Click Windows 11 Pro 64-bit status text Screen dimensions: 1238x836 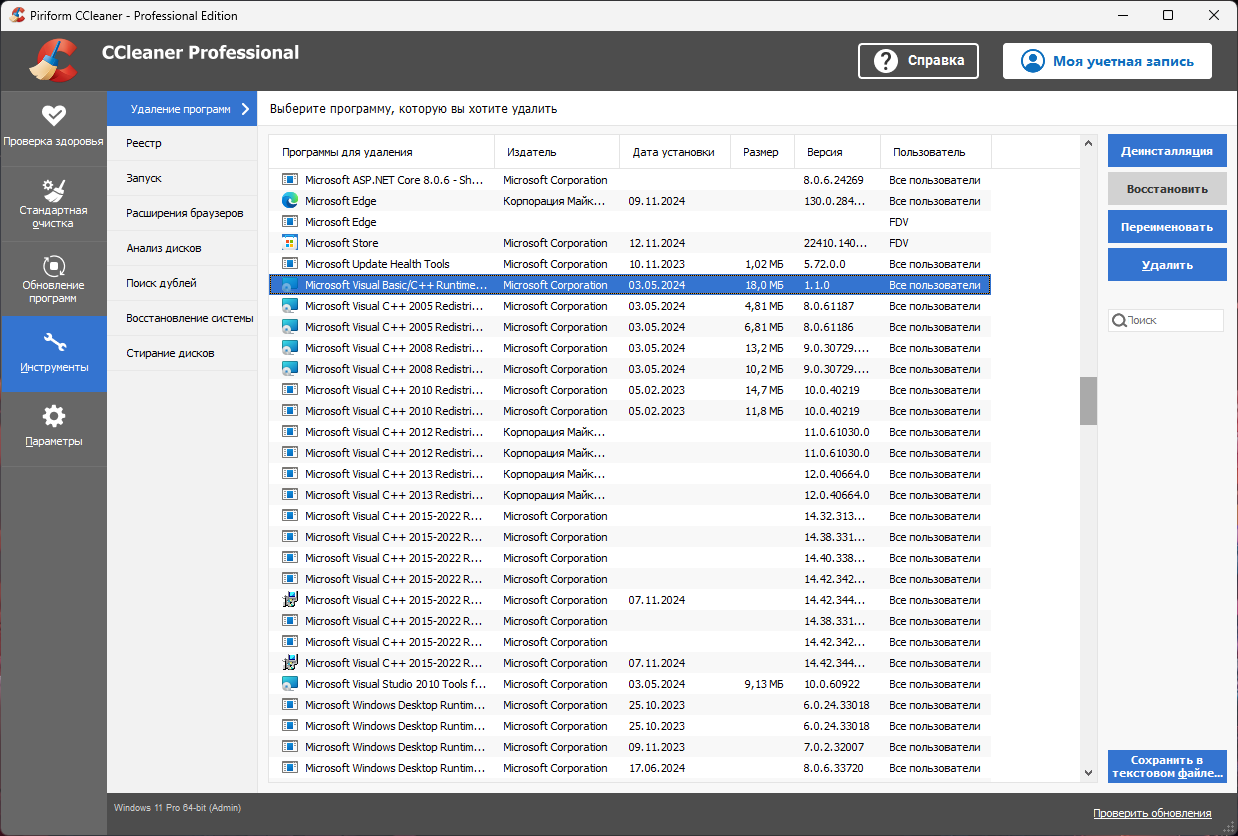(x=178, y=807)
